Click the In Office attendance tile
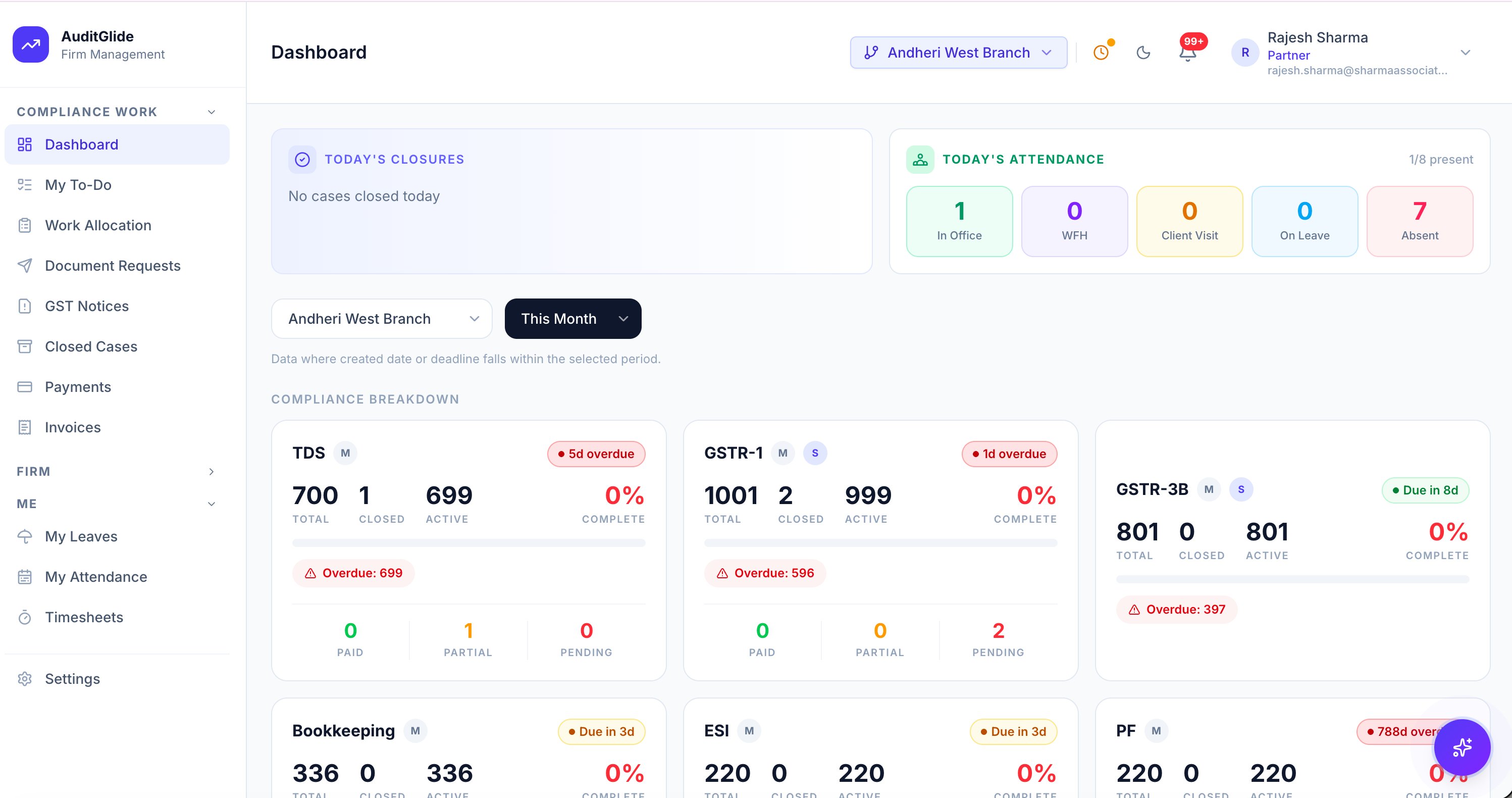This screenshot has width=1512, height=798. 959,221
